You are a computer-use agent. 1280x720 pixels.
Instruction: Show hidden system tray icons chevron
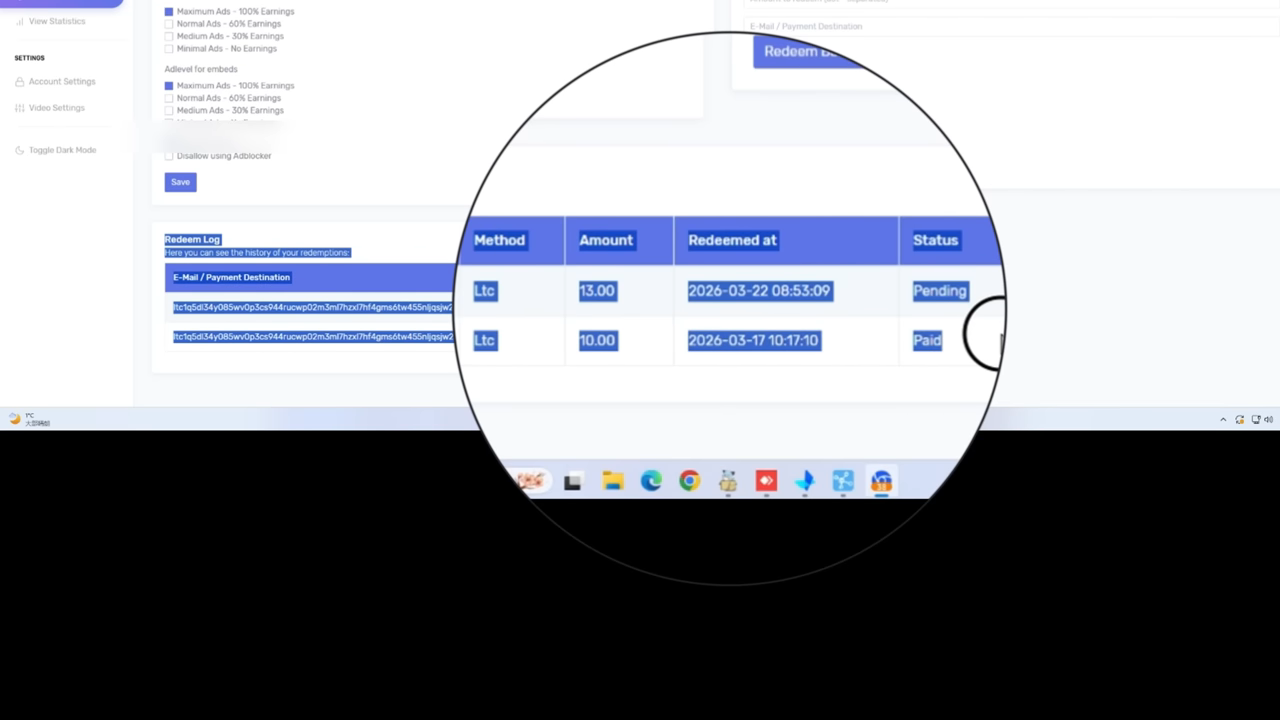click(1223, 420)
